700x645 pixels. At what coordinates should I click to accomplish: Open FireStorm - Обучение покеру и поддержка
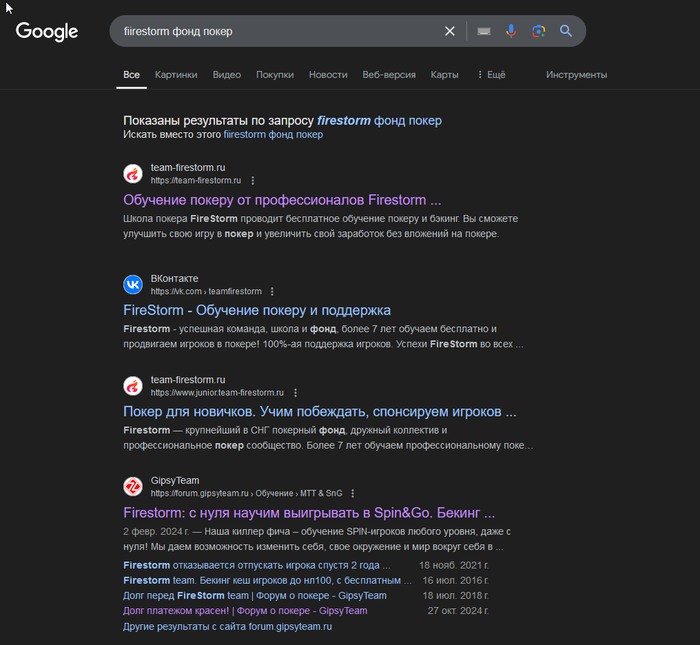257,310
